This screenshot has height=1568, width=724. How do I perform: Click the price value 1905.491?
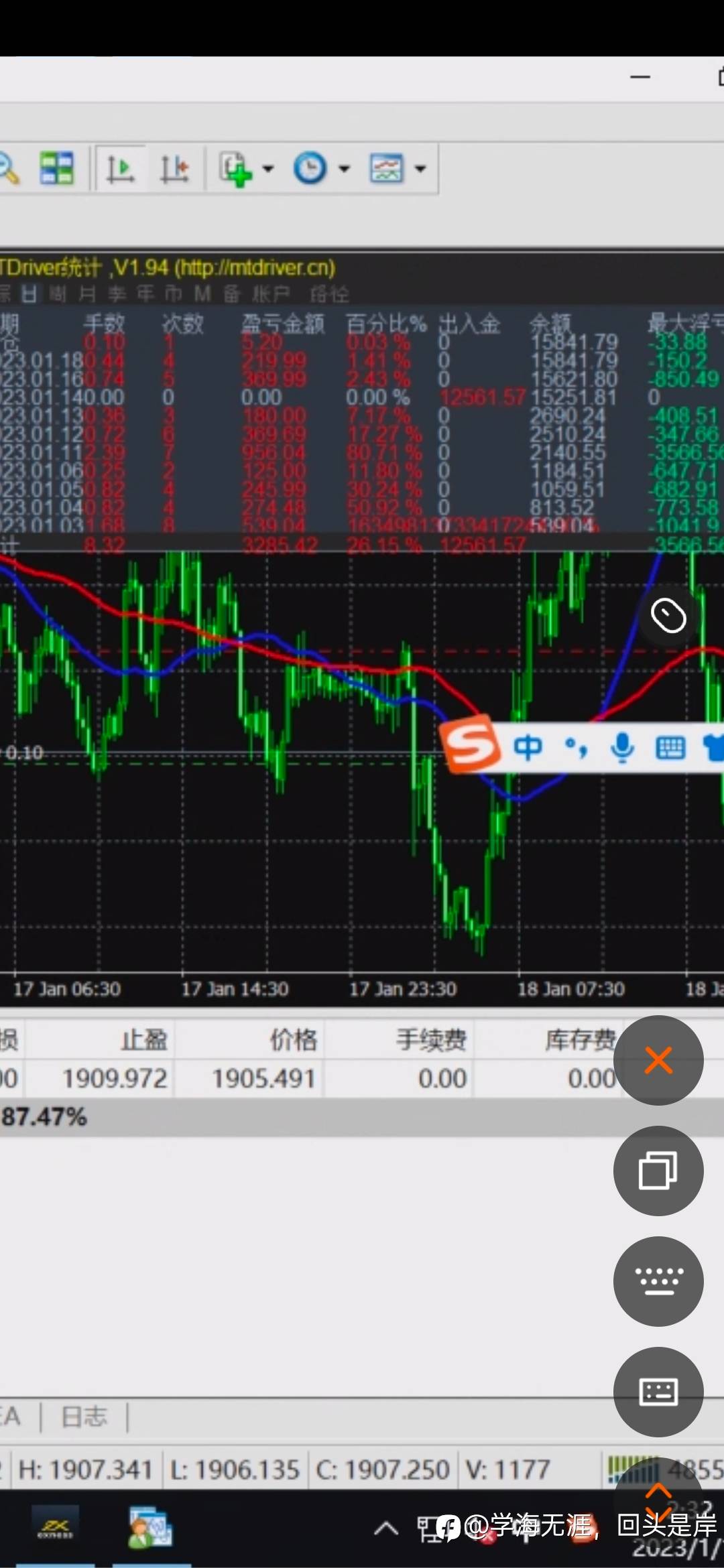coord(263,1079)
